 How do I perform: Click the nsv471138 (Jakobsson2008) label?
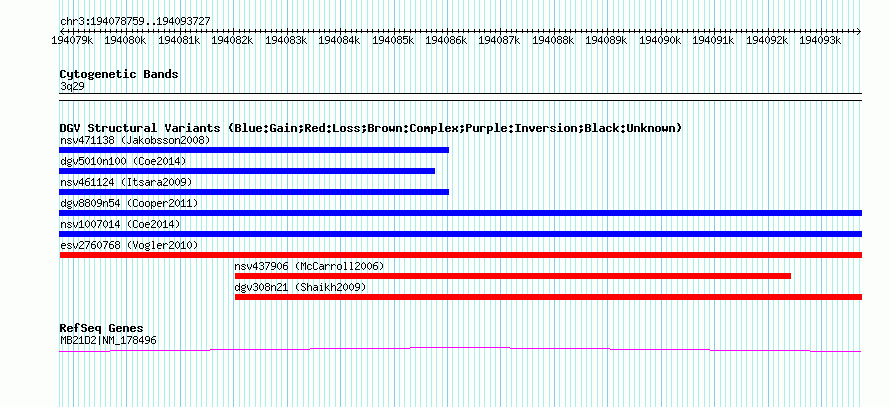[x=135, y=140]
